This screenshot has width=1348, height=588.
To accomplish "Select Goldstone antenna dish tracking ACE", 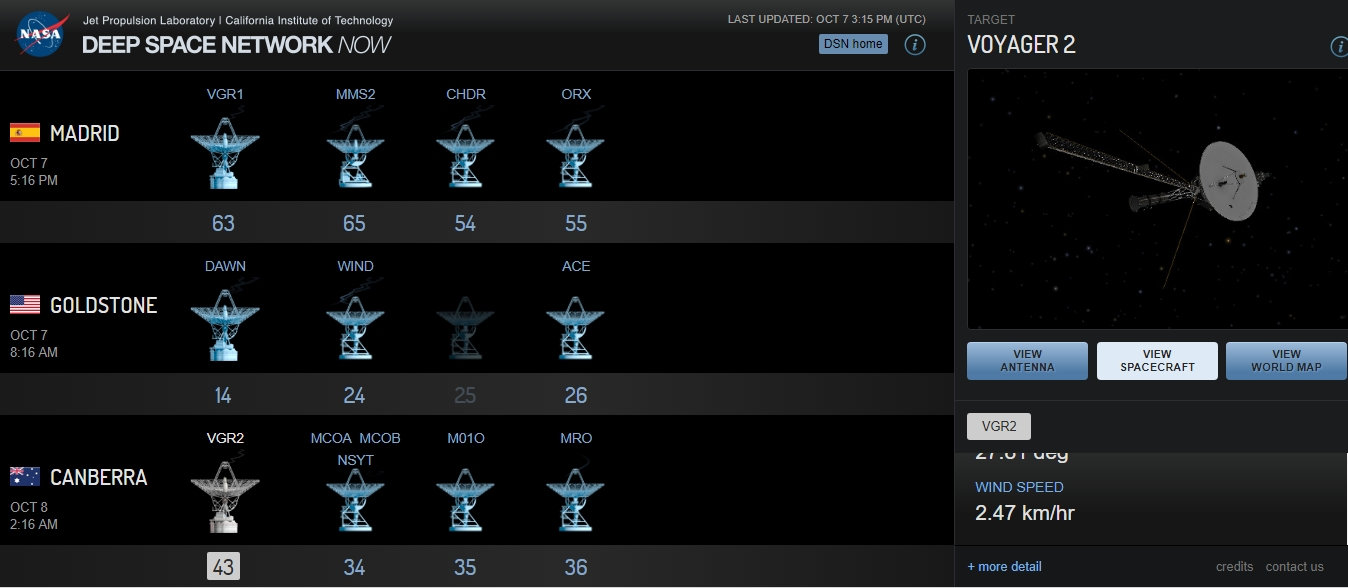I will (575, 327).
